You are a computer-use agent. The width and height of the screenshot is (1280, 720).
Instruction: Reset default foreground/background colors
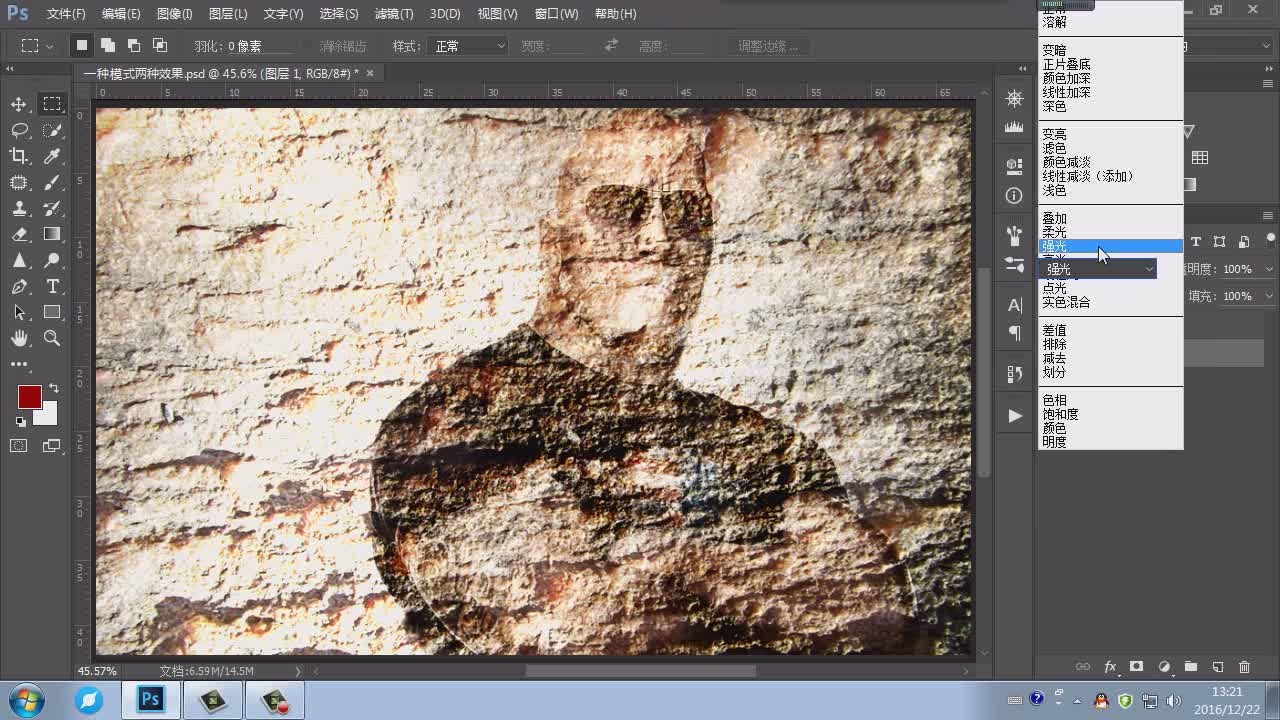click(20, 422)
